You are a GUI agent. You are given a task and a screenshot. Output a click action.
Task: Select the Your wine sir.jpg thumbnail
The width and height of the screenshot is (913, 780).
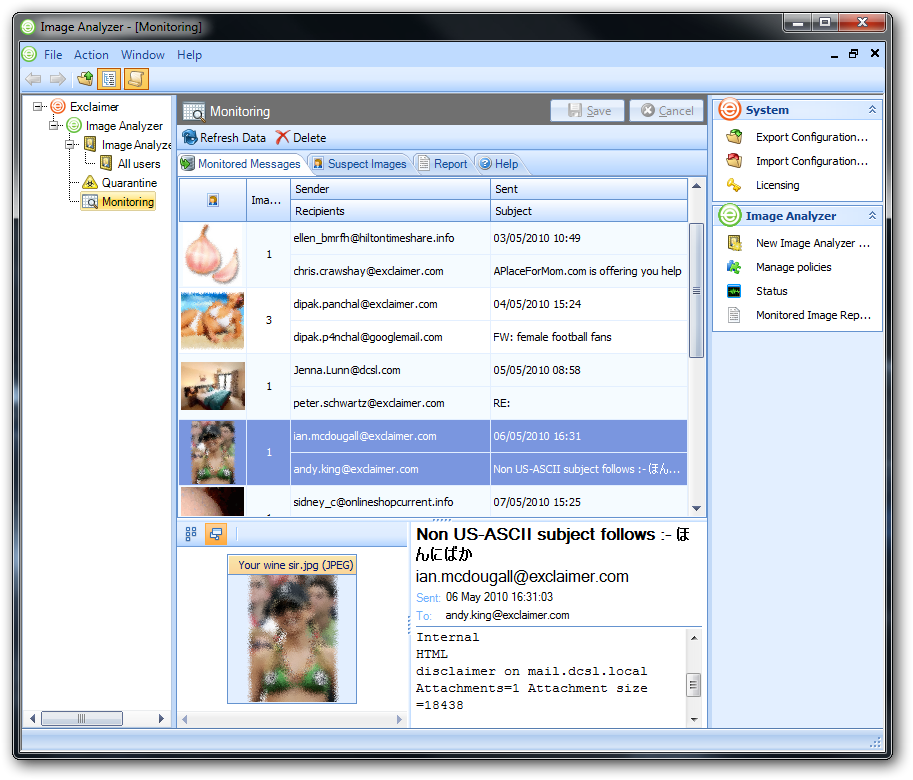click(x=292, y=630)
